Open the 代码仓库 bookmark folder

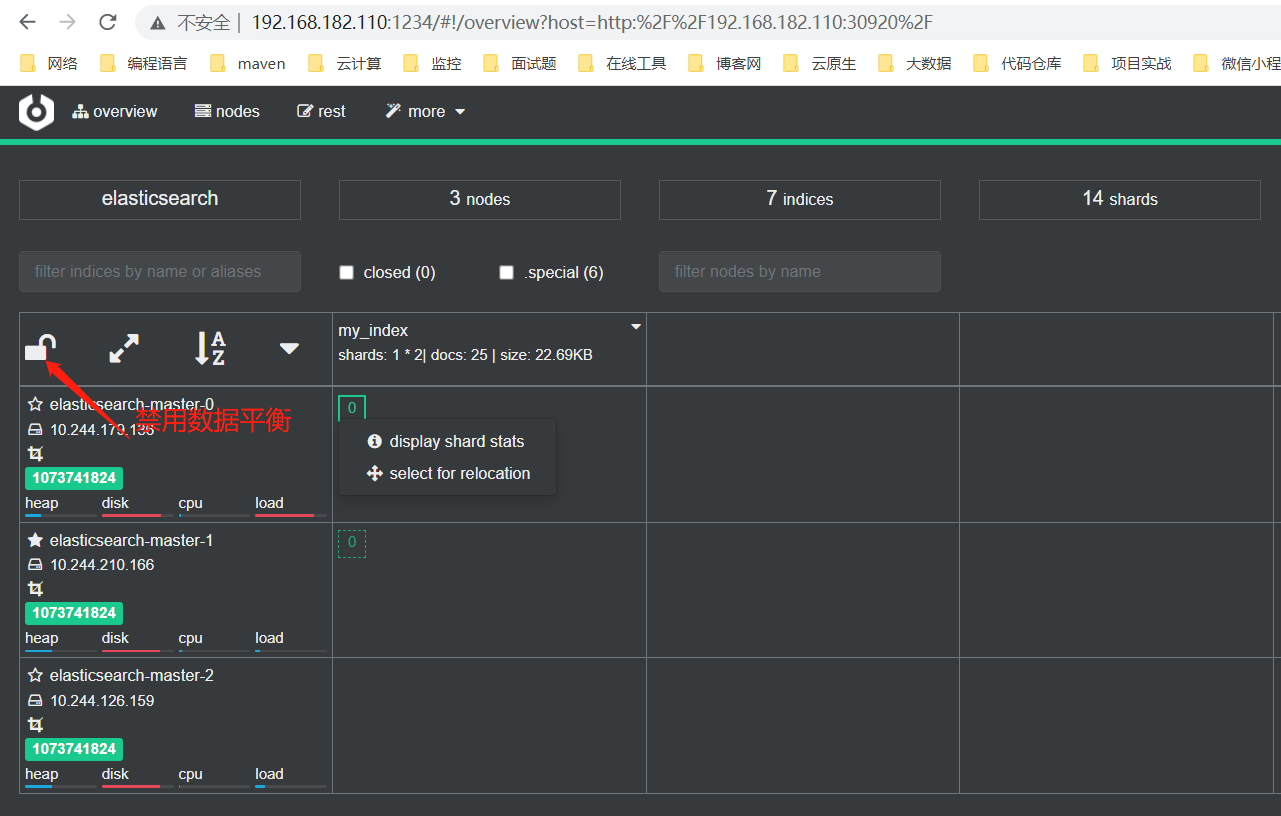point(1017,63)
